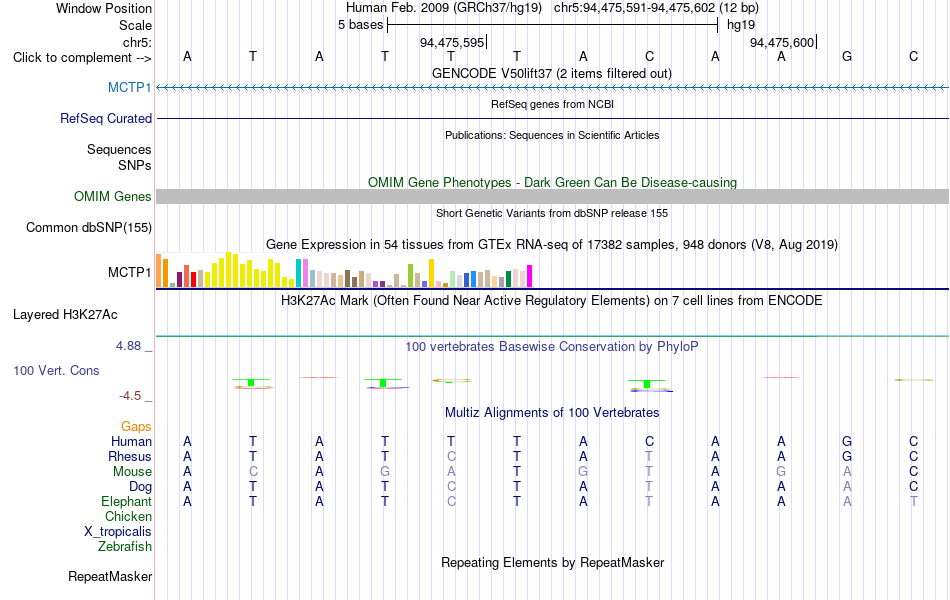
Task: Click the 5 bases scale bar
Action: [x=553, y=25]
